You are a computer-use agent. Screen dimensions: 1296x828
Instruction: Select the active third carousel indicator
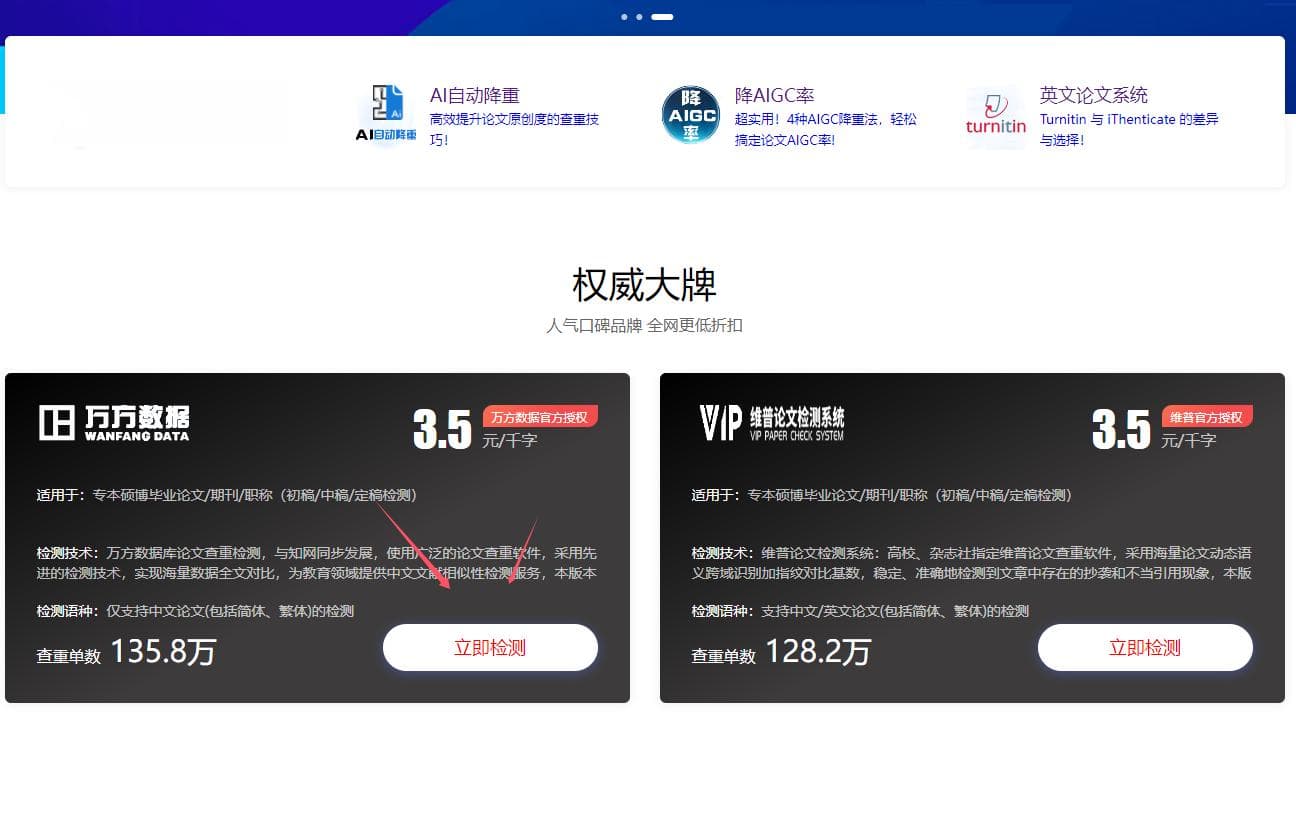(x=662, y=17)
